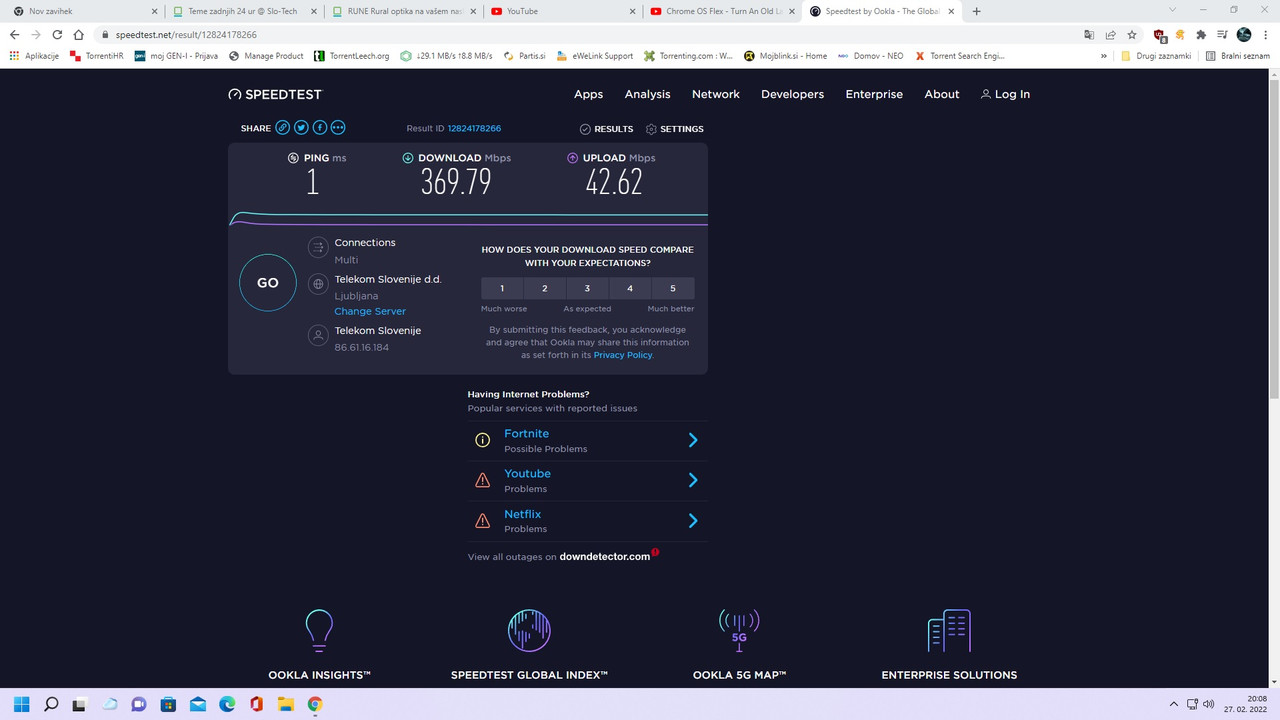
Task: Open Network menu item
Action: coord(716,94)
